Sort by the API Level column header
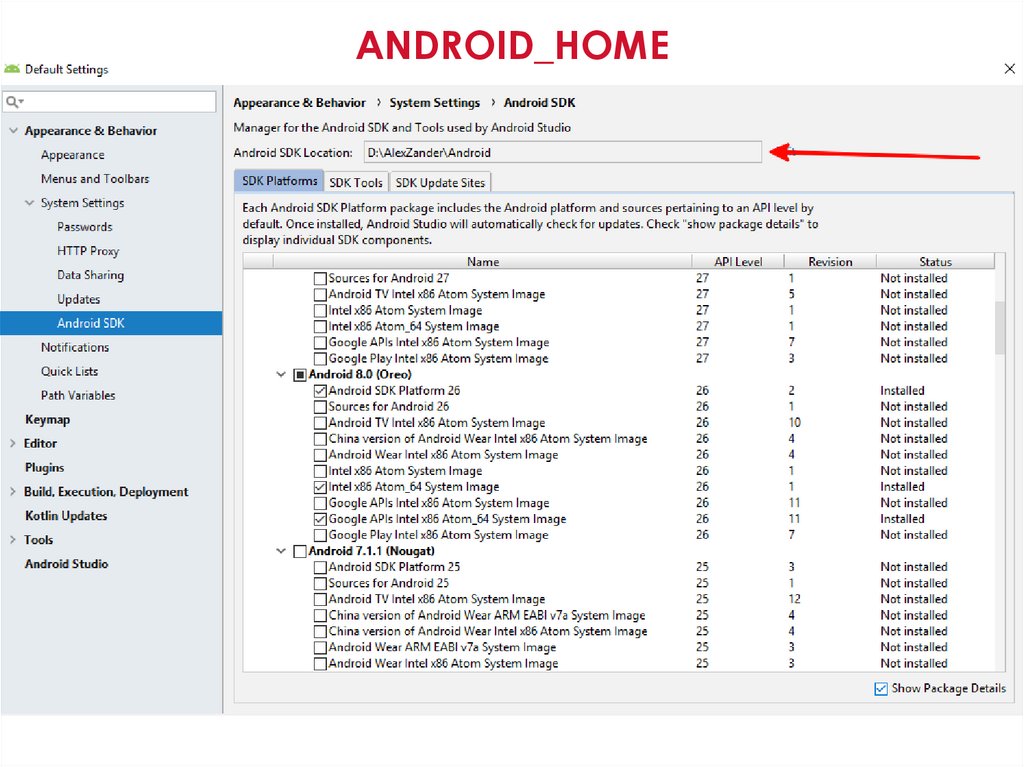 click(x=738, y=261)
